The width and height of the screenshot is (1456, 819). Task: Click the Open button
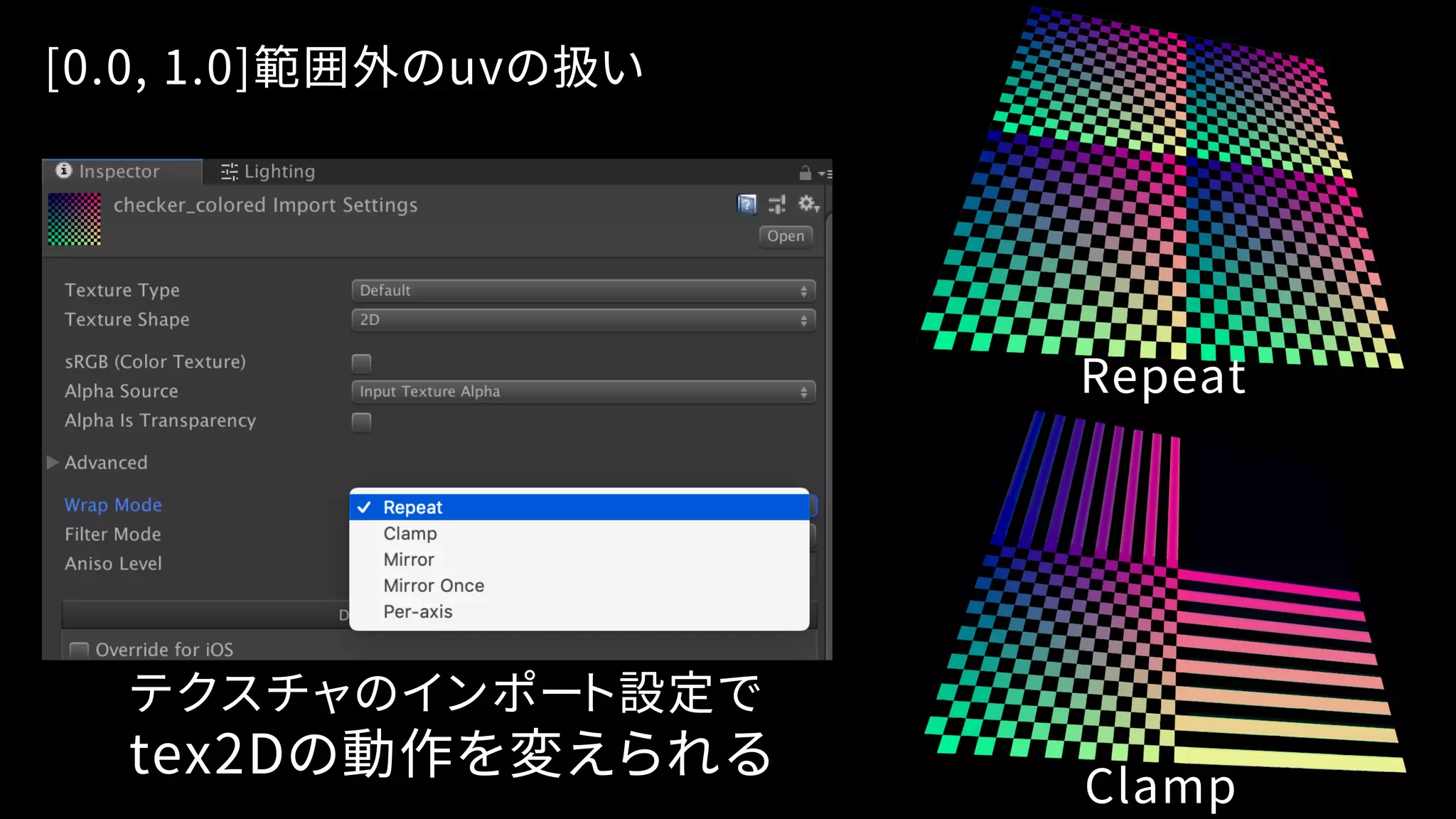(x=786, y=236)
